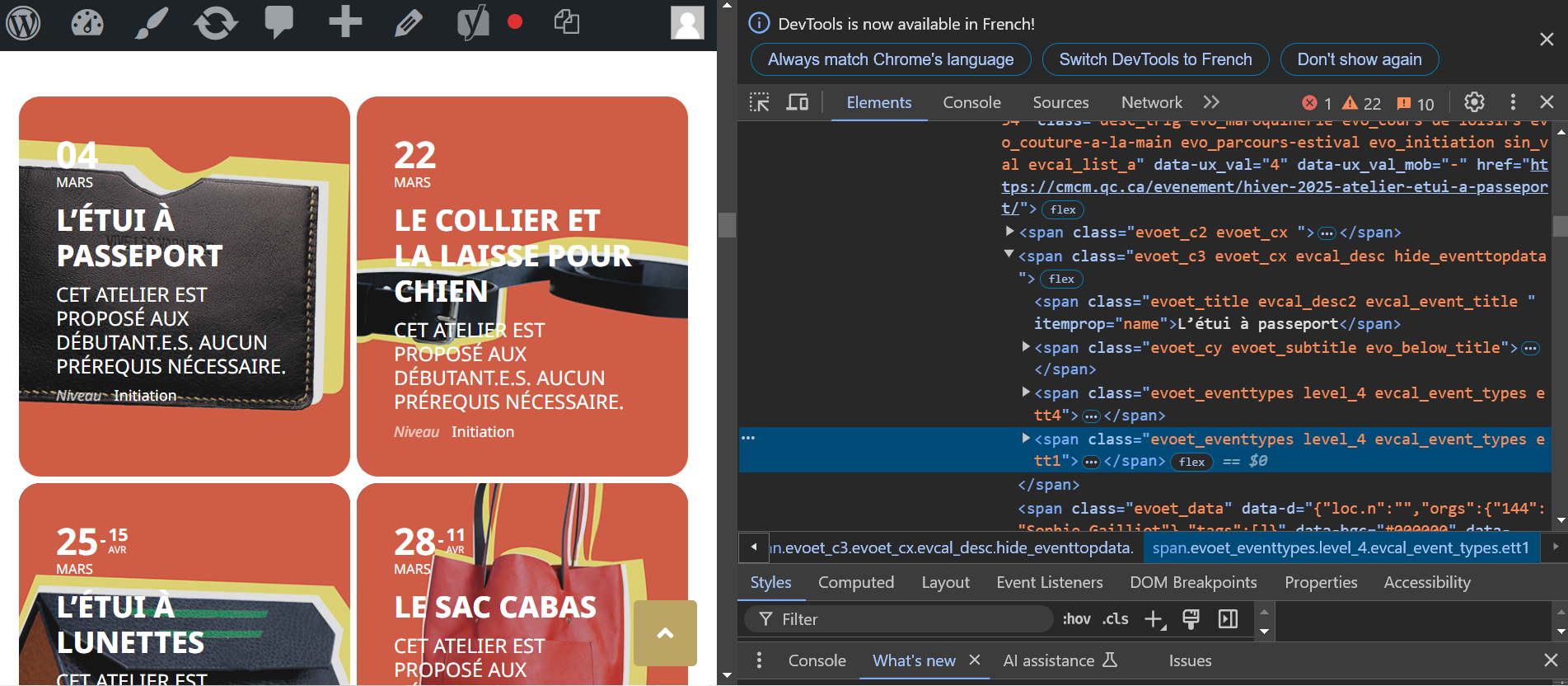Click the New content plus icon
This screenshot has width=1568, height=686.
tap(345, 22)
